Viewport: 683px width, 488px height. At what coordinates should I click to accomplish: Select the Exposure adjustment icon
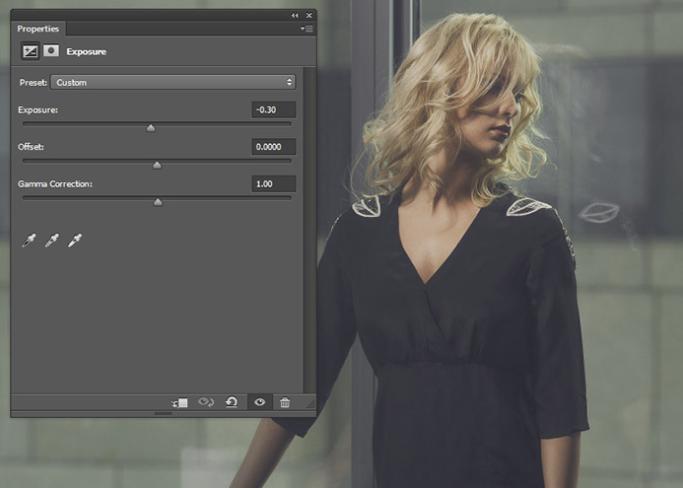click(30, 51)
